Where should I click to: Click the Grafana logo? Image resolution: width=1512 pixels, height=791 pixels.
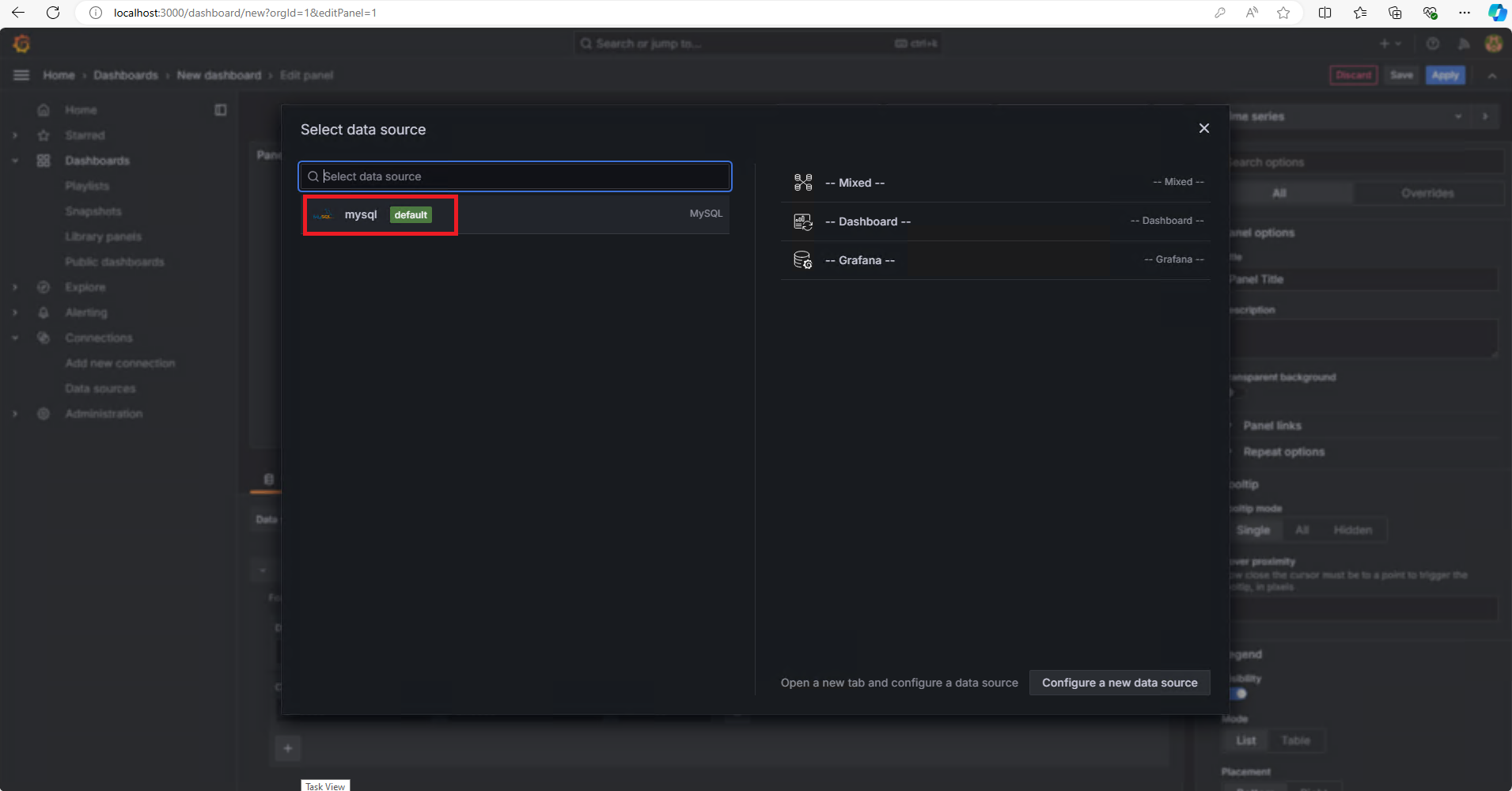[21, 44]
